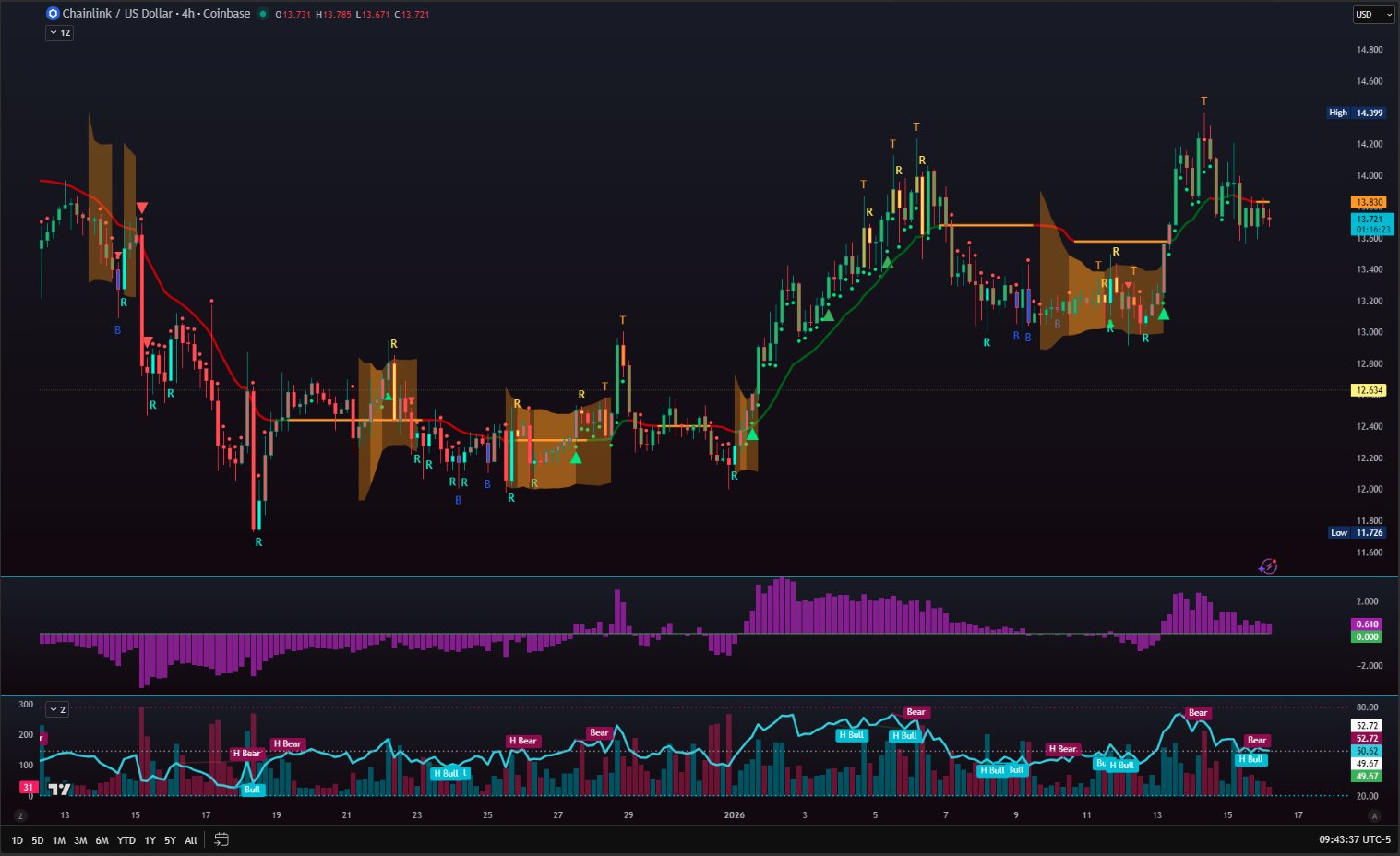The width and height of the screenshot is (1400, 856).
Task: Show All available chart history
Action: pos(190,840)
